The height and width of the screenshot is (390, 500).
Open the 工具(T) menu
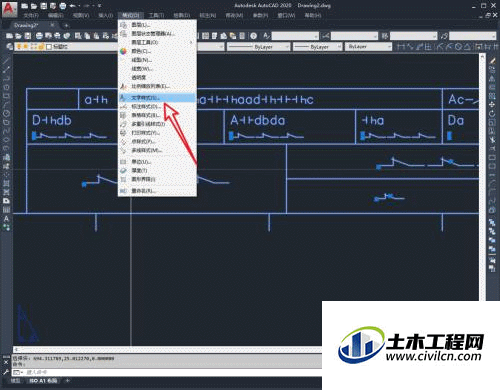click(x=156, y=15)
